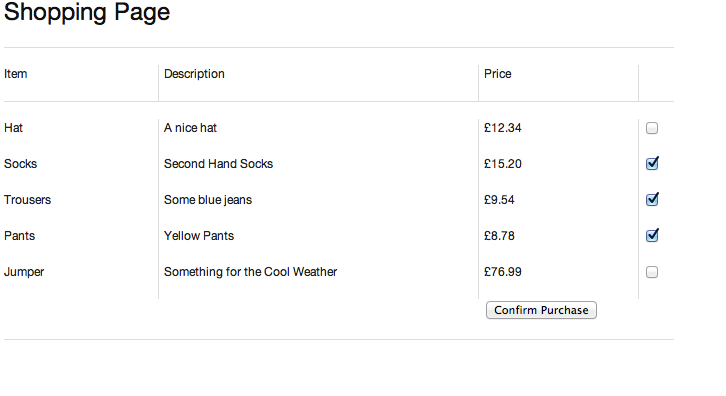Select the Socks item name
Image resolution: width=726 pixels, height=396 pixels.
pos(20,164)
